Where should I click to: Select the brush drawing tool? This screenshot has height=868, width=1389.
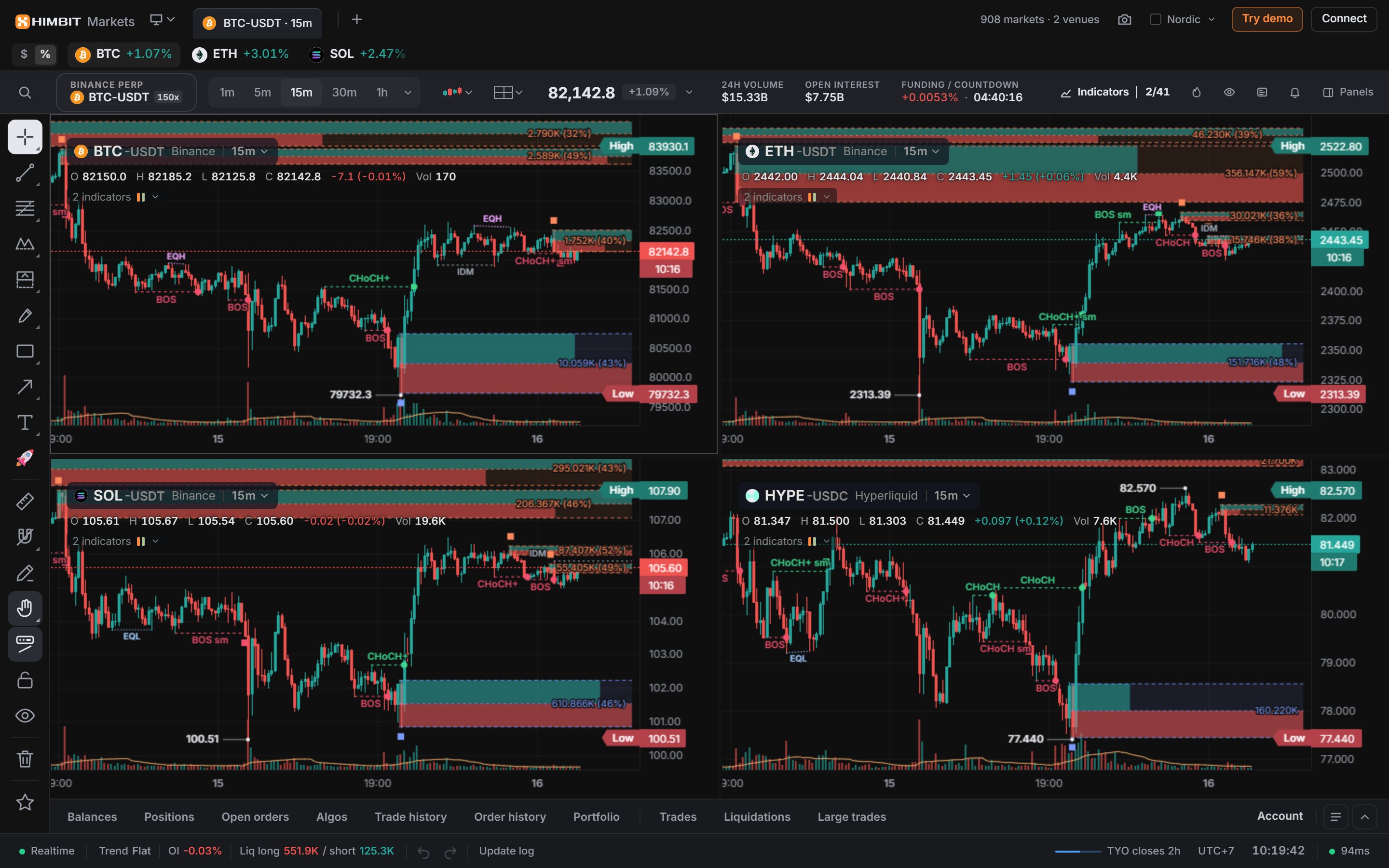click(25, 315)
